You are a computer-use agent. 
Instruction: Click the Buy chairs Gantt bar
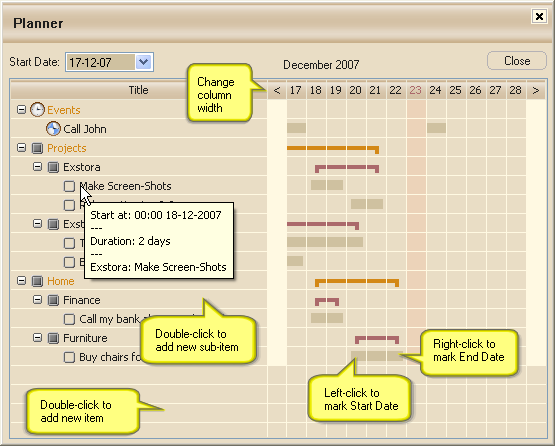coord(377,356)
